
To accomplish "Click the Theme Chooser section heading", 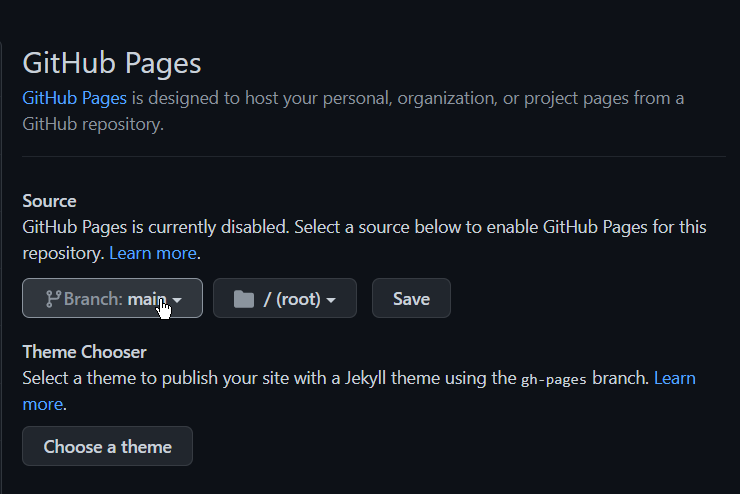I will coord(84,352).
